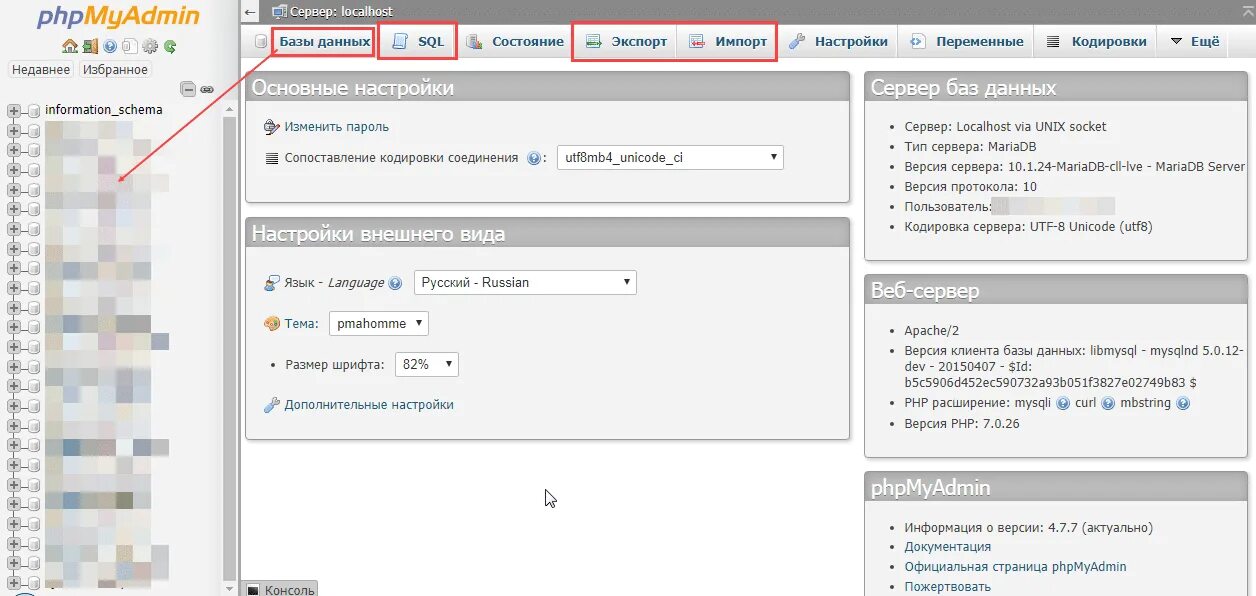This screenshot has width=1256, height=596.
Task: Open the Ещё more tabs dropdown
Action: tap(1195, 42)
